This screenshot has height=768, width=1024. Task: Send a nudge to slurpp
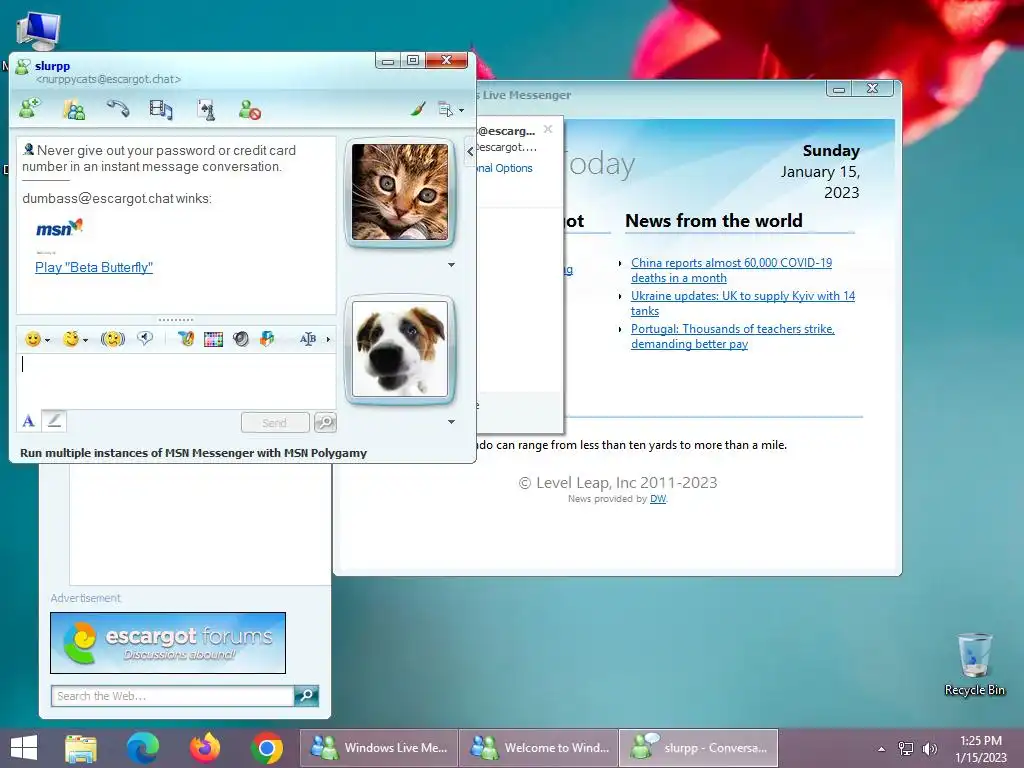[112, 339]
